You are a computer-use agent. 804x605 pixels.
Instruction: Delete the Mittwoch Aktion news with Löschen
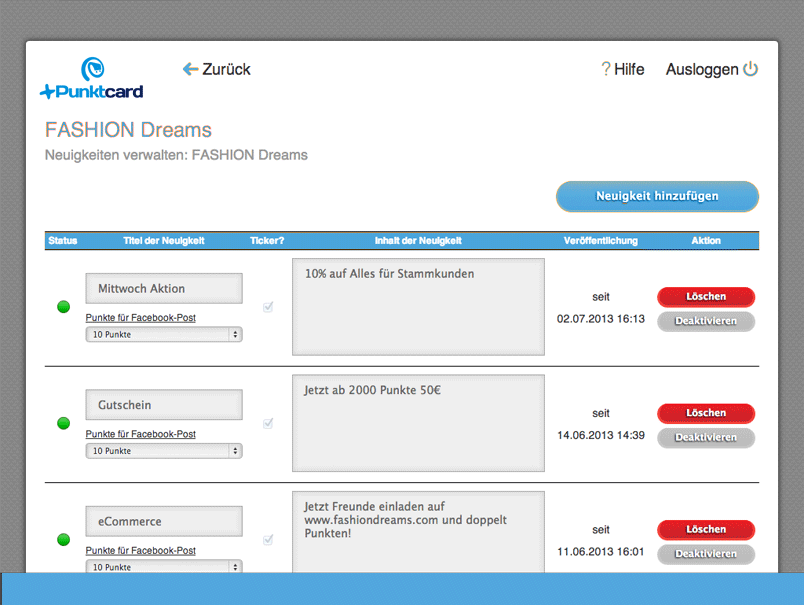pyautogui.click(x=706, y=297)
